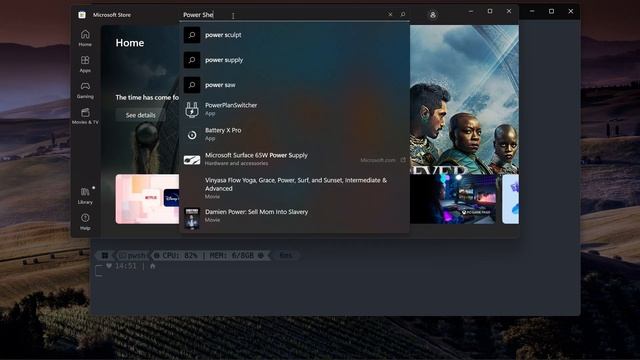Select the 'power sculpt' suggestion
The width and height of the screenshot is (640, 360).
click(294, 35)
